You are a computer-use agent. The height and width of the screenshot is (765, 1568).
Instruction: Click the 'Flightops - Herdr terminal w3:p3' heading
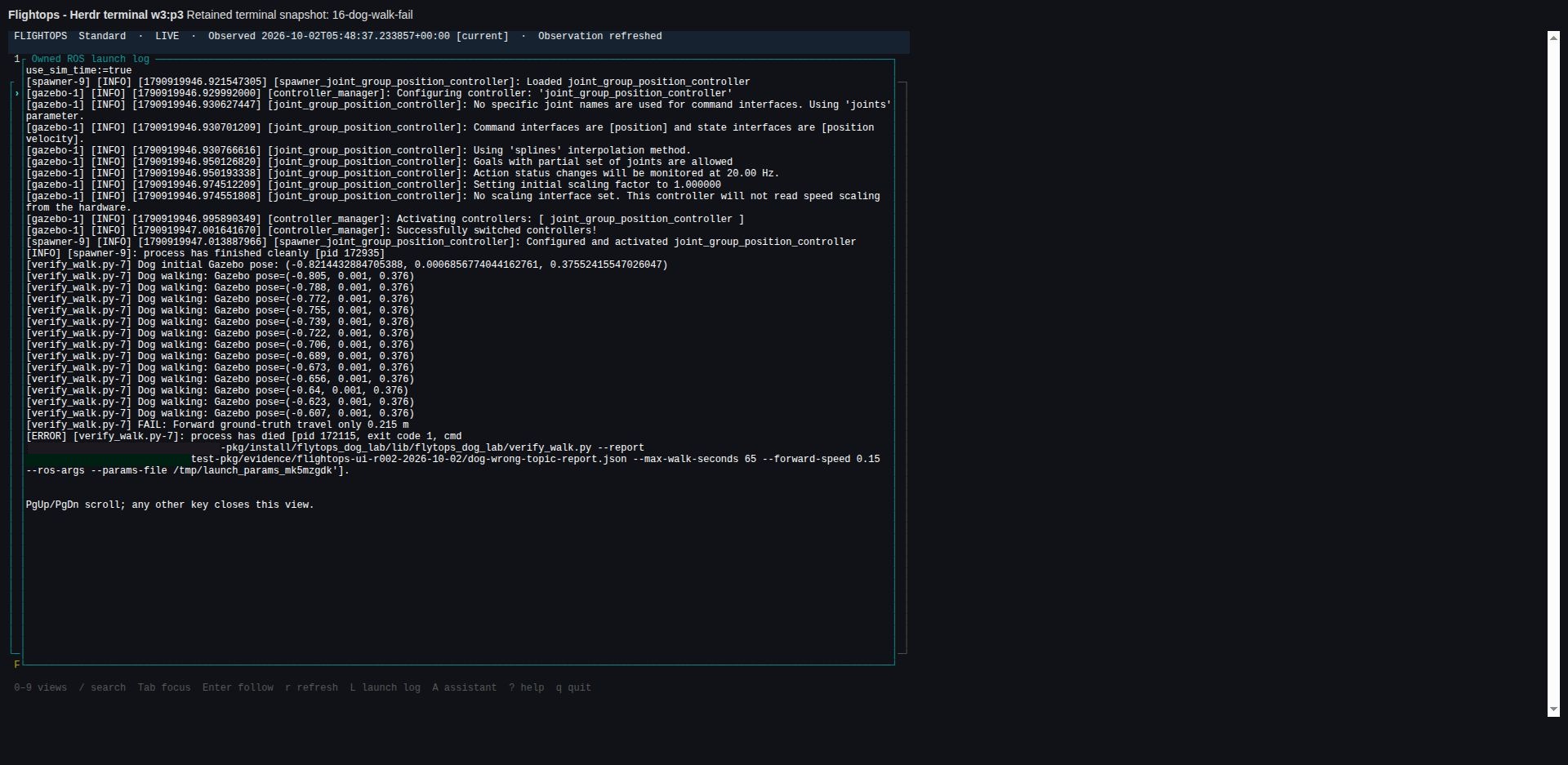(96, 15)
